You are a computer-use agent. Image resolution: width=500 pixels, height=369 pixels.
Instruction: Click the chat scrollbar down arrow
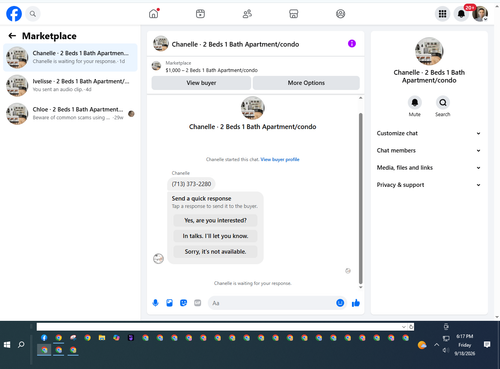[x=360, y=287]
